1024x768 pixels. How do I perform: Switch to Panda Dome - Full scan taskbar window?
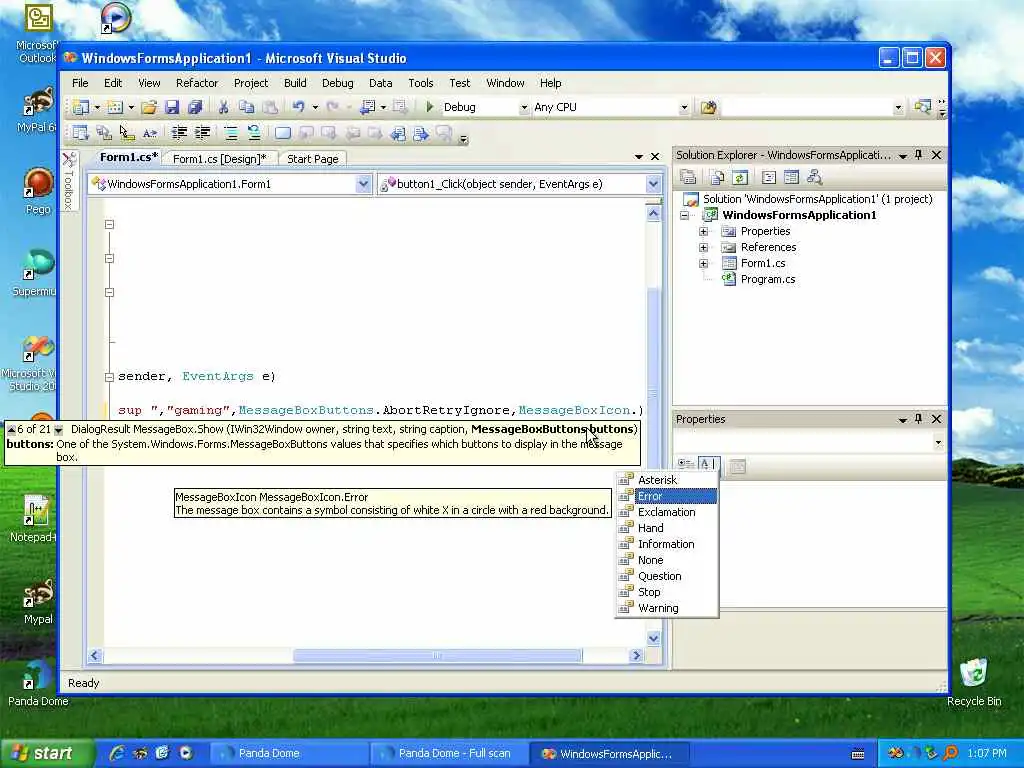pyautogui.click(x=448, y=754)
